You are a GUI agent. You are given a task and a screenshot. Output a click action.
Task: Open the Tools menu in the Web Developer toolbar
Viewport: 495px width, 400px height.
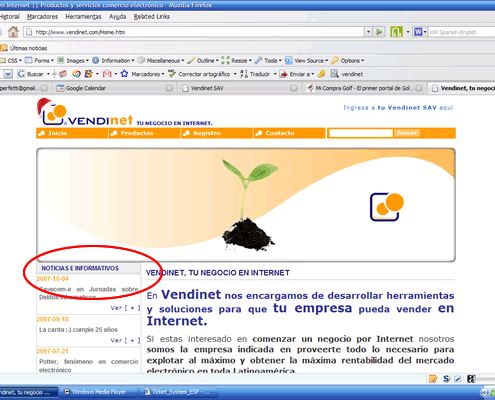click(268, 61)
